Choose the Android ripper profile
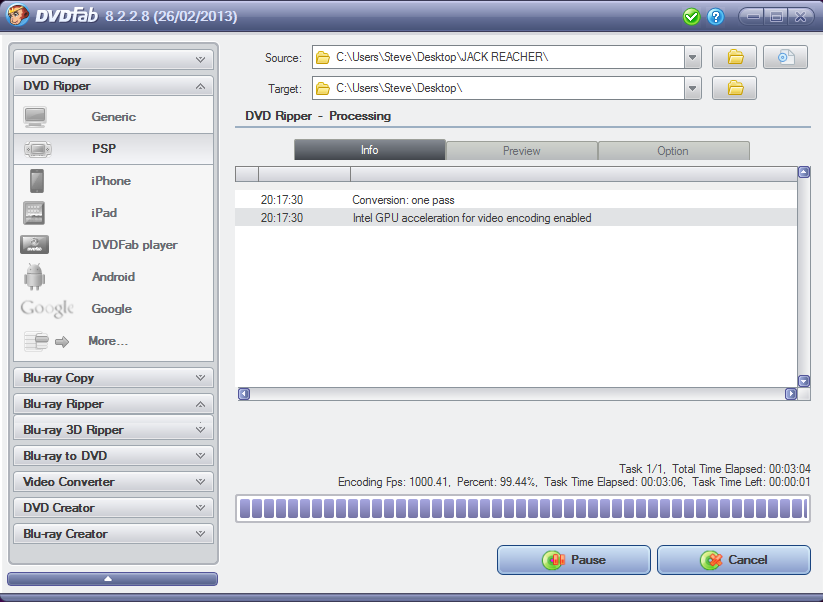 click(x=113, y=277)
